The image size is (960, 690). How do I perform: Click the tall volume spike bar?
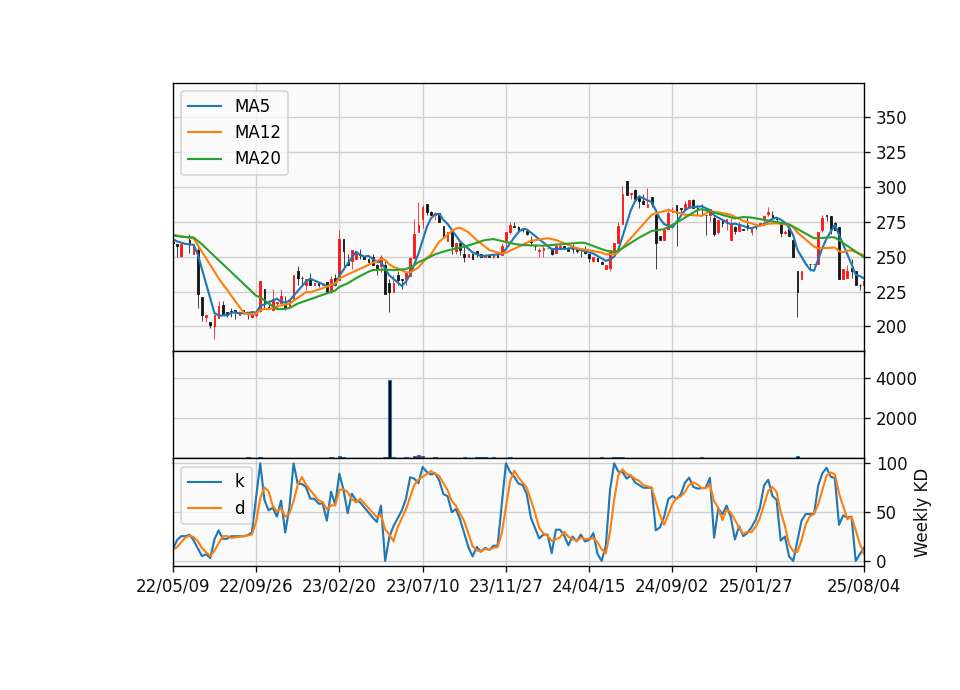tap(390, 419)
